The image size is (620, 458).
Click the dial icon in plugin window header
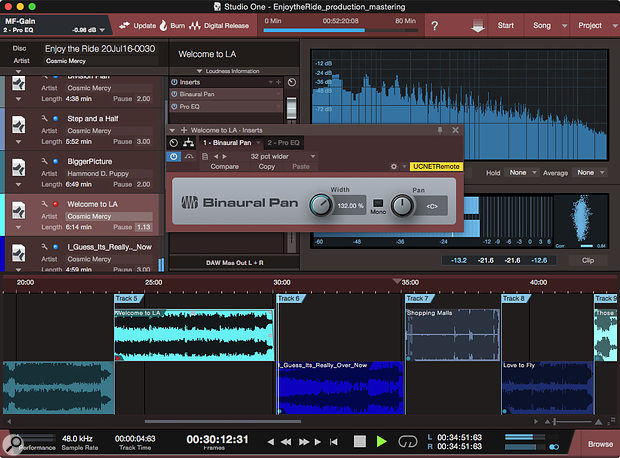coord(173,143)
